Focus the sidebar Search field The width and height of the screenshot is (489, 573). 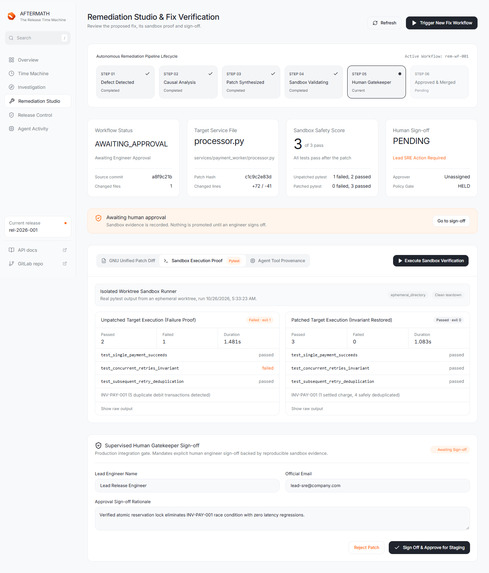point(38,38)
